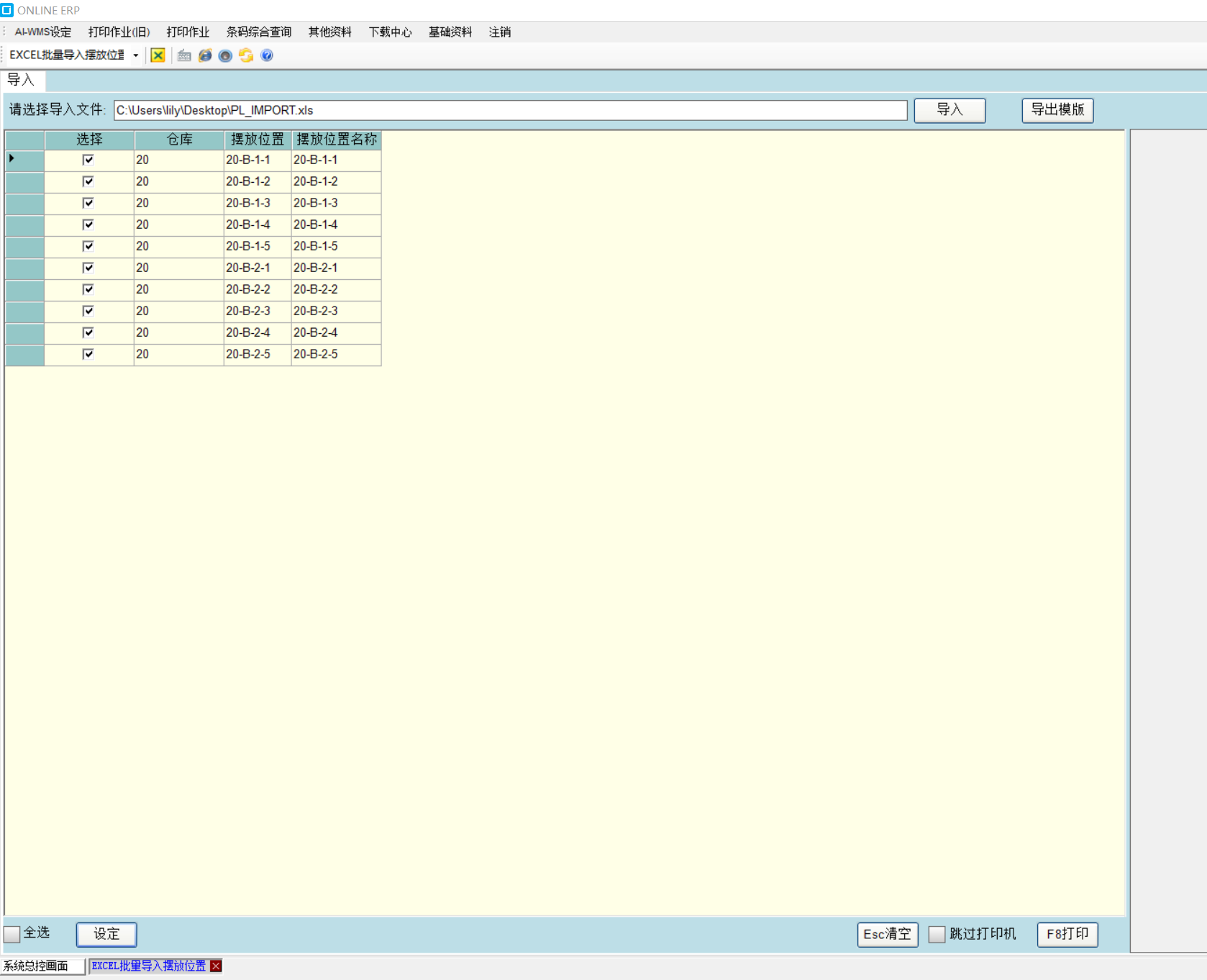This screenshot has width=1207, height=980.
Task: Click the 摆放位置名称 column header
Action: pos(336,140)
